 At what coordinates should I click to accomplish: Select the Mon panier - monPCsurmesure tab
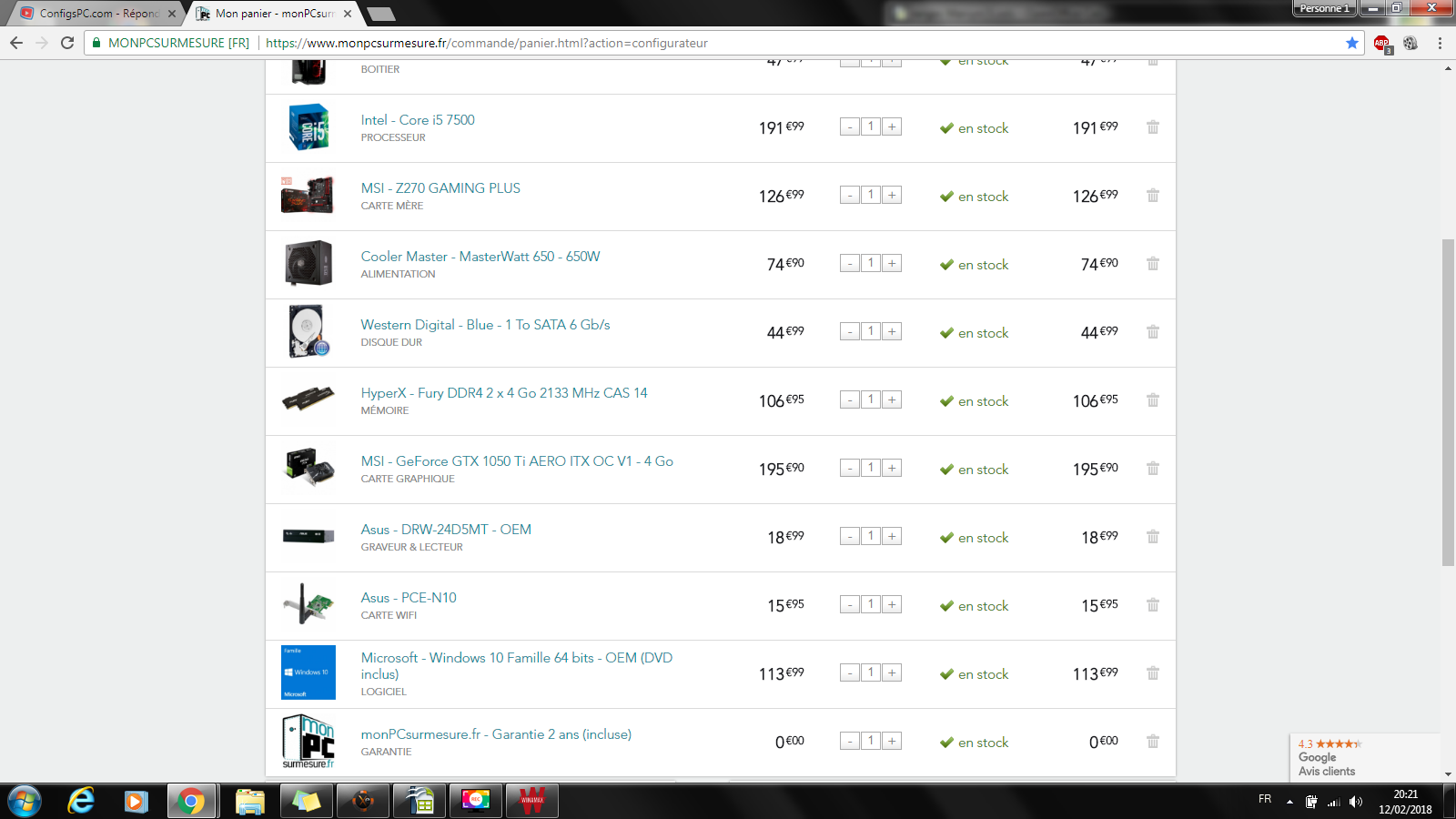[x=273, y=14]
